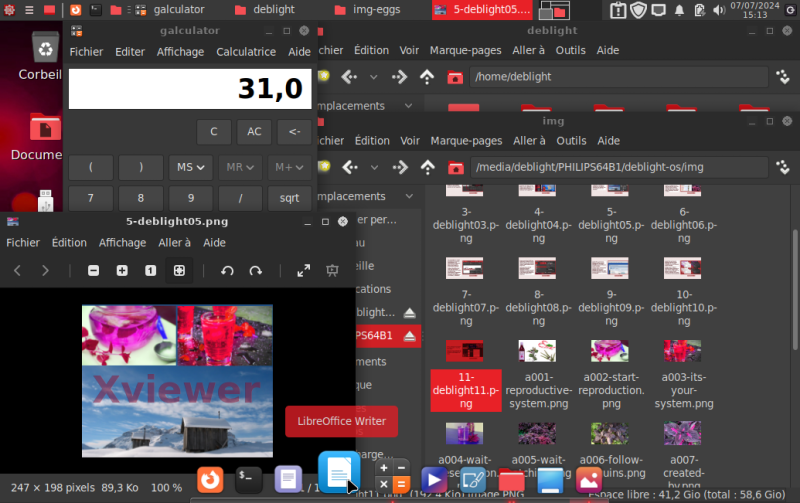The width and height of the screenshot is (800, 503).
Task: Start slideshow with the presentation icon
Action: [x=333, y=271]
